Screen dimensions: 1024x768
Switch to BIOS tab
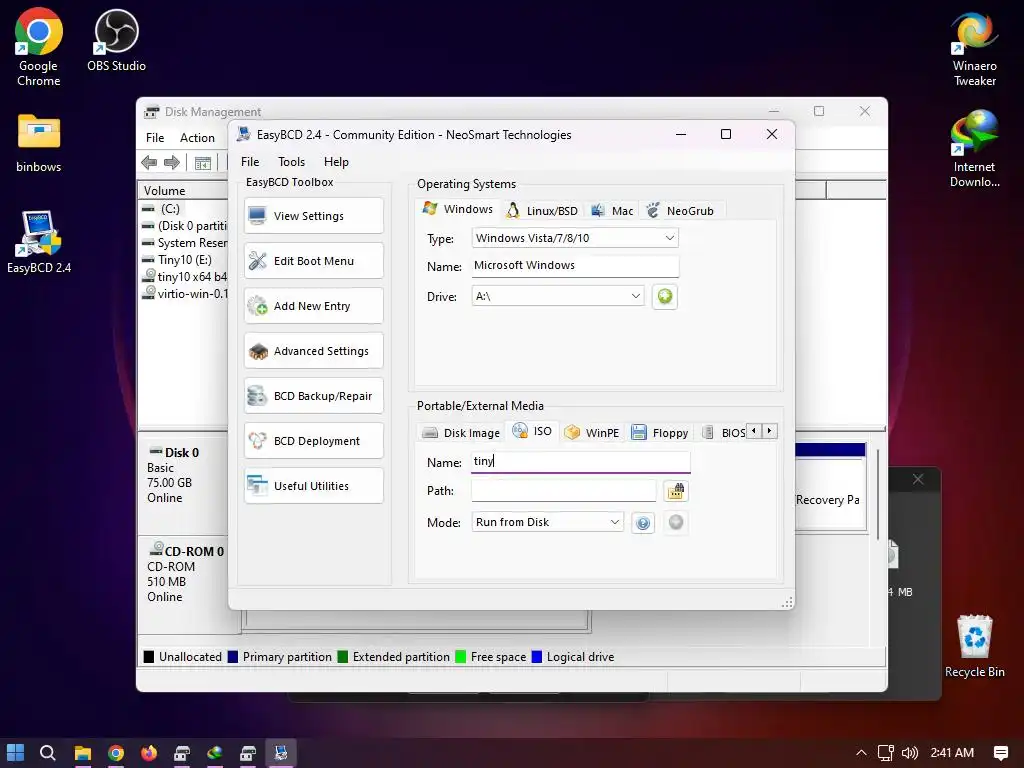[x=723, y=433]
